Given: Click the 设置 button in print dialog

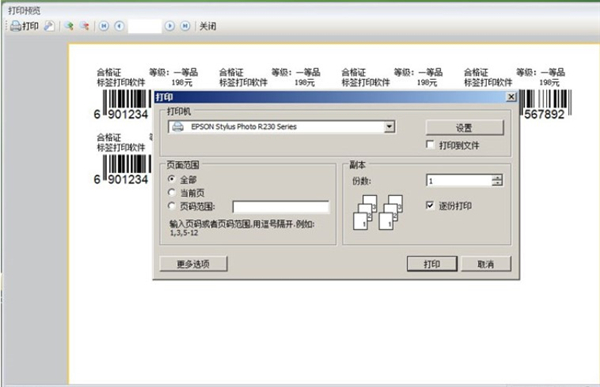Looking at the screenshot, I should click(x=465, y=128).
